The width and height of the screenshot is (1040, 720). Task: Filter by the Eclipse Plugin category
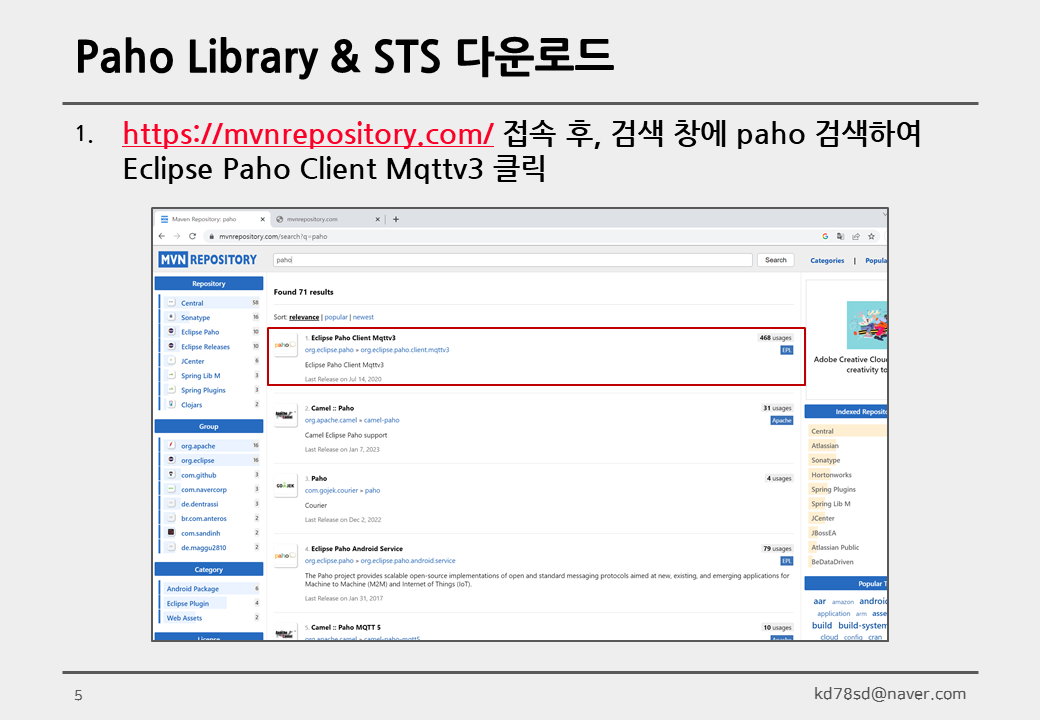point(188,603)
